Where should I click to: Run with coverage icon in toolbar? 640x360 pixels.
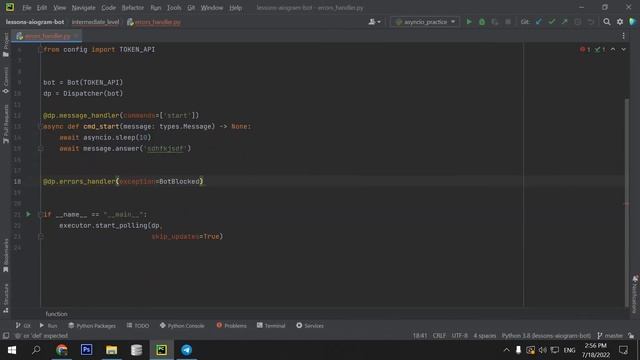coord(495,22)
